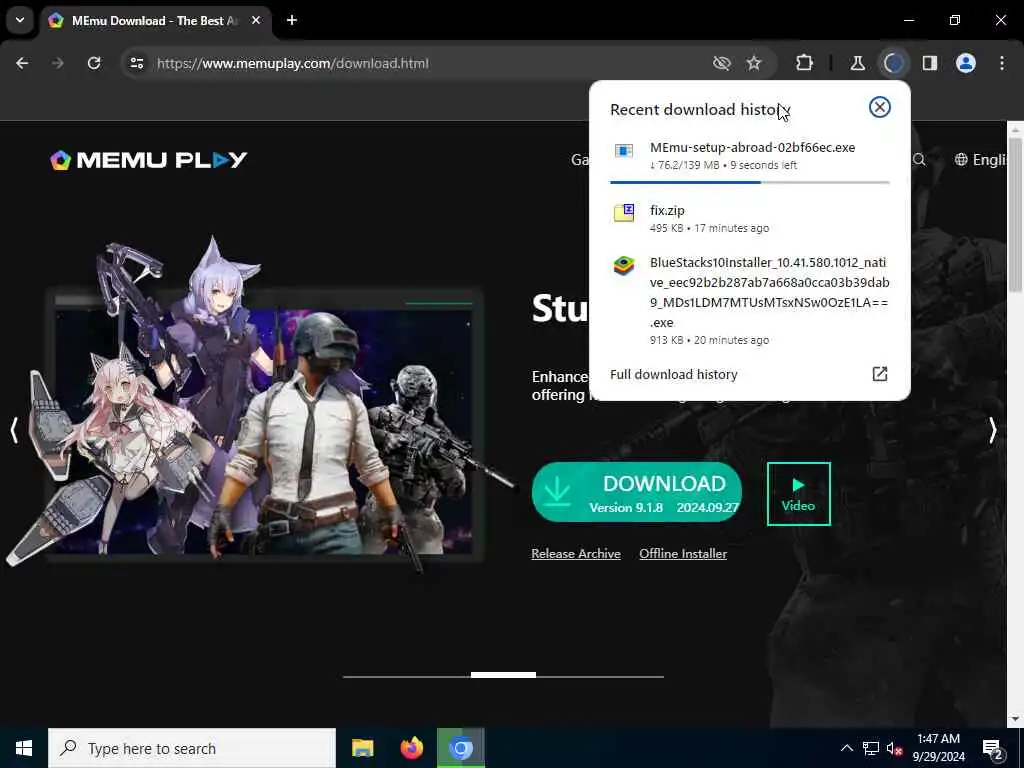This screenshot has height=768, width=1024.
Task: Open Chrome three-dot menu
Action: [1002, 63]
